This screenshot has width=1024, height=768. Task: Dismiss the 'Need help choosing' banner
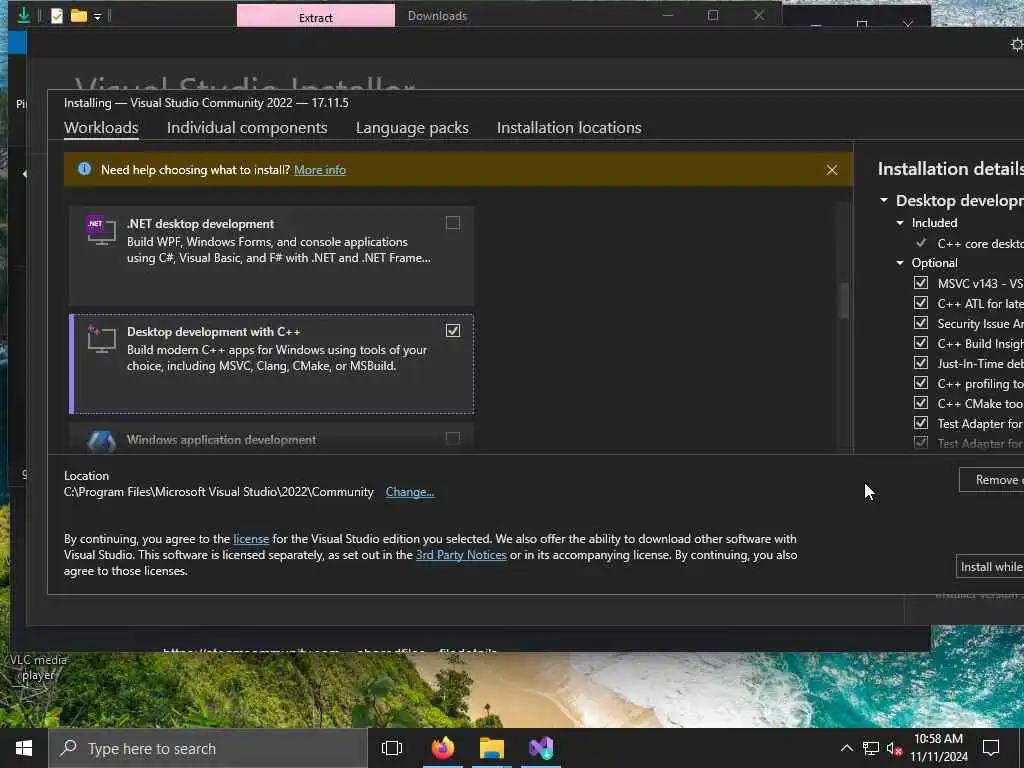[831, 170]
